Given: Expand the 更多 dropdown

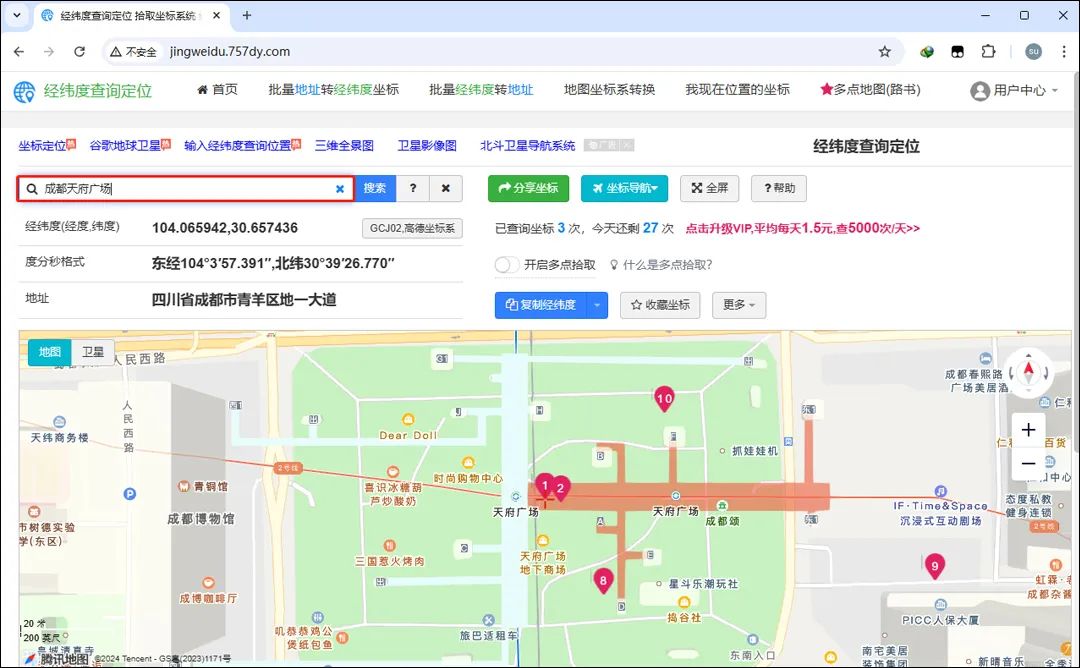Looking at the screenshot, I should pos(739,305).
